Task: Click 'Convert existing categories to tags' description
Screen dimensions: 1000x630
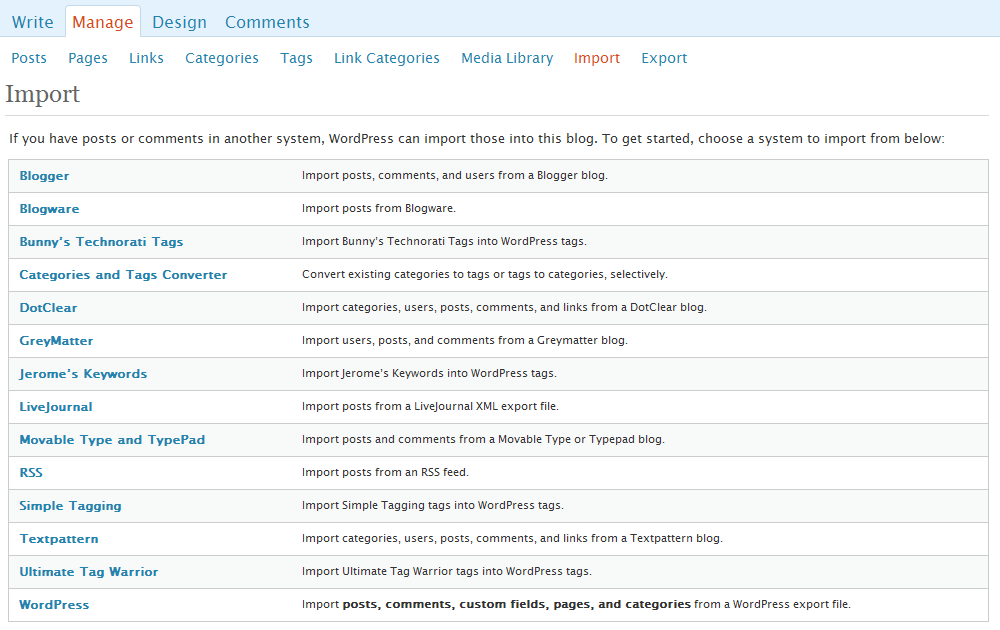Action: coord(485,274)
